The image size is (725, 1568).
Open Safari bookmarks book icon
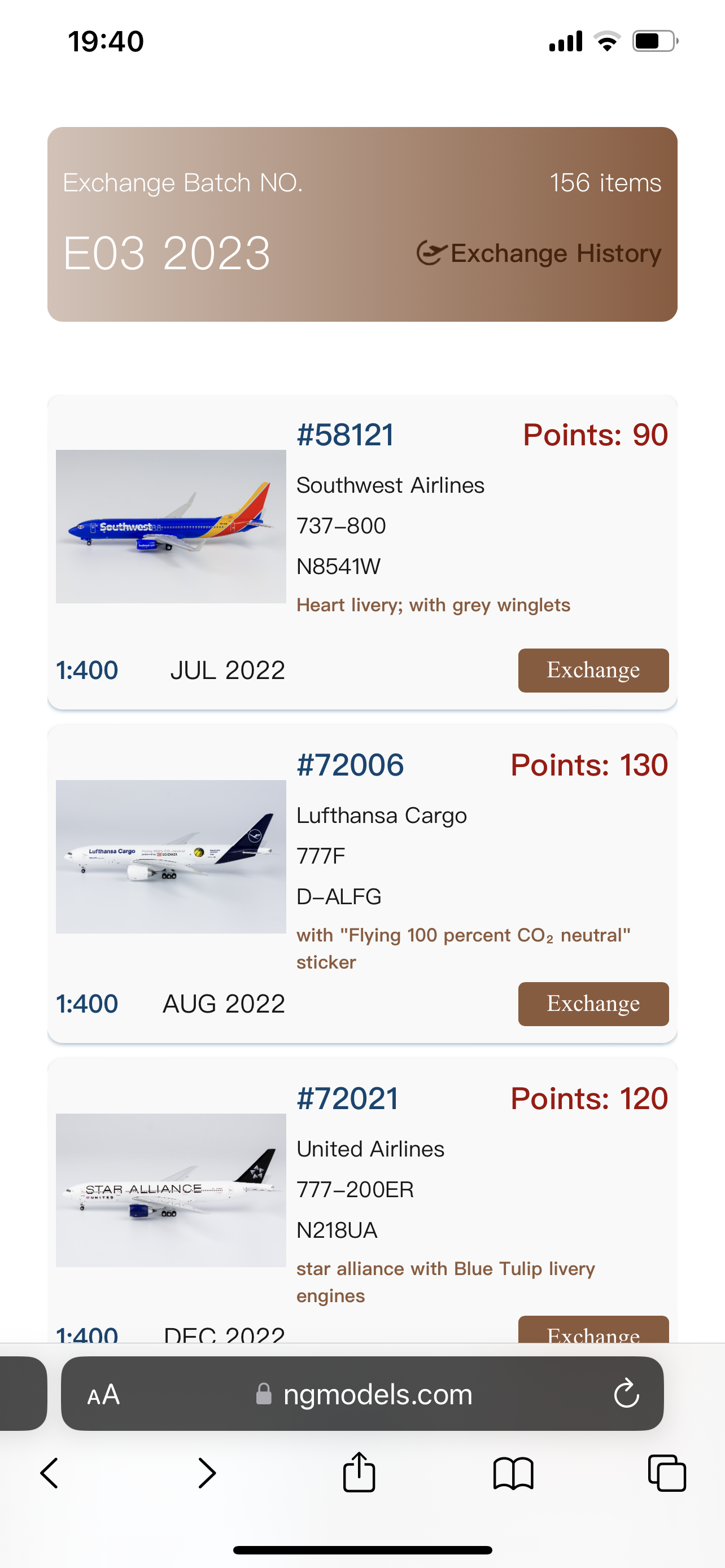pyautogui.click(x=513, y=1473)
